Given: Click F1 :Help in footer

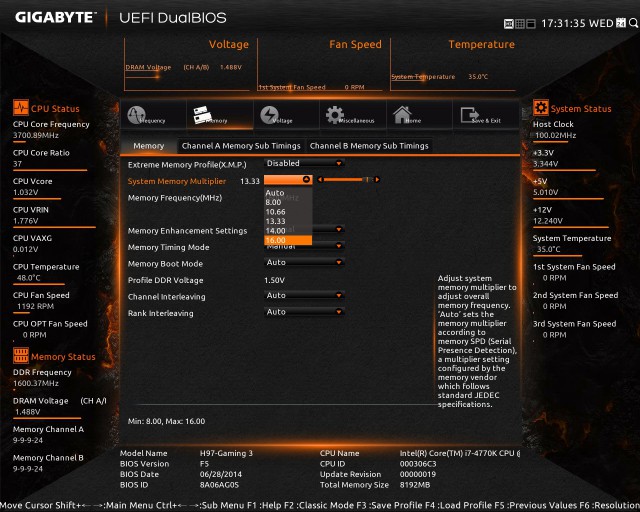Looking at the screenshot, I should (x=264, y=505).
